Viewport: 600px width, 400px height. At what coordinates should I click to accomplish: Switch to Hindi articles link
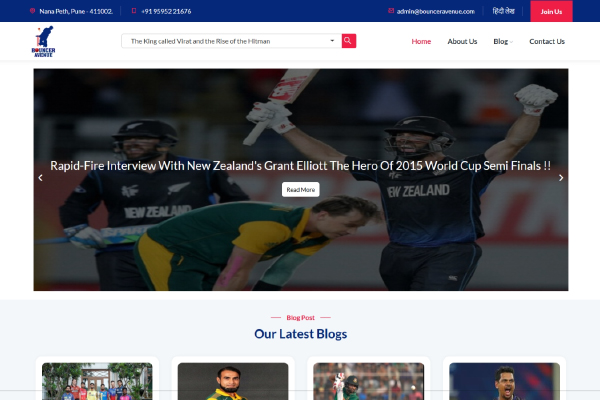(503, 11)
